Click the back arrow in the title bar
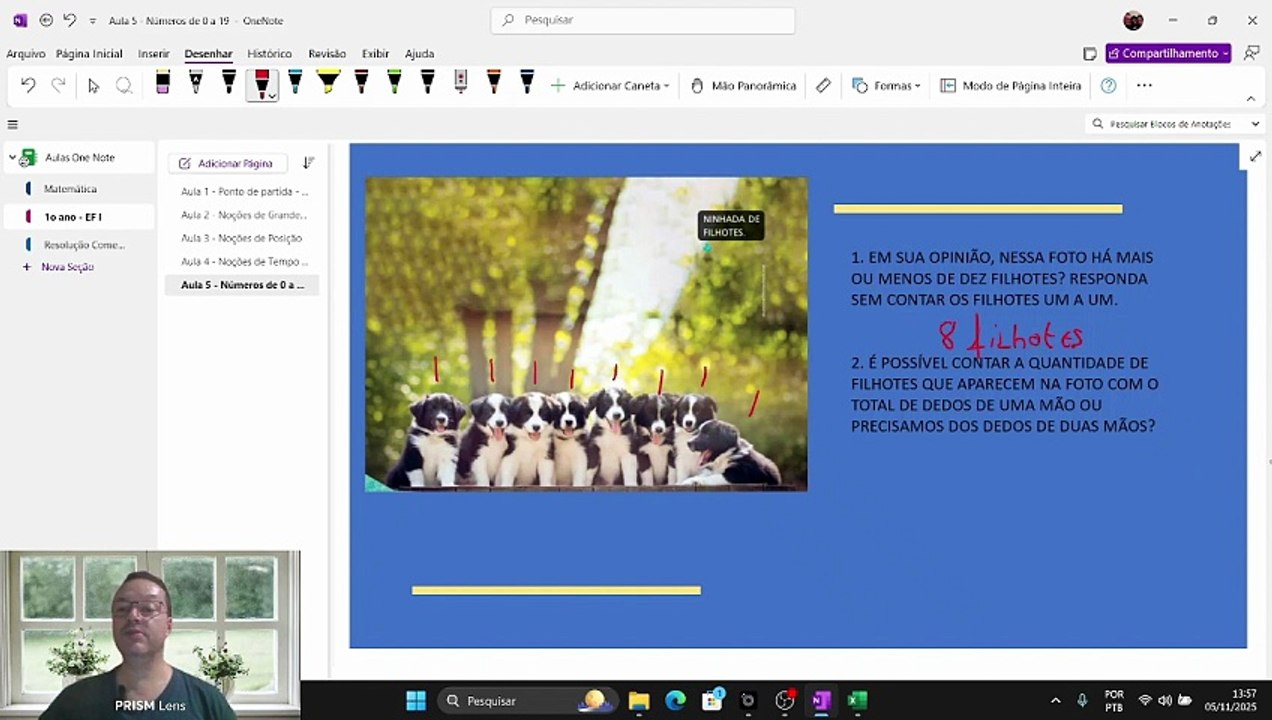The image size is (1272, 720). [x=46, y=20]
